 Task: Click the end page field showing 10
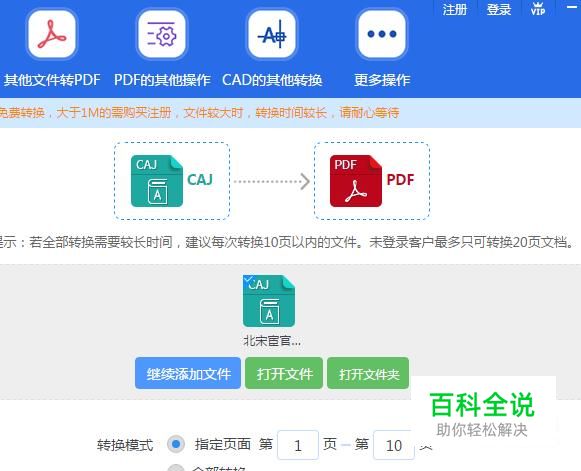click(x=394, y=445)
